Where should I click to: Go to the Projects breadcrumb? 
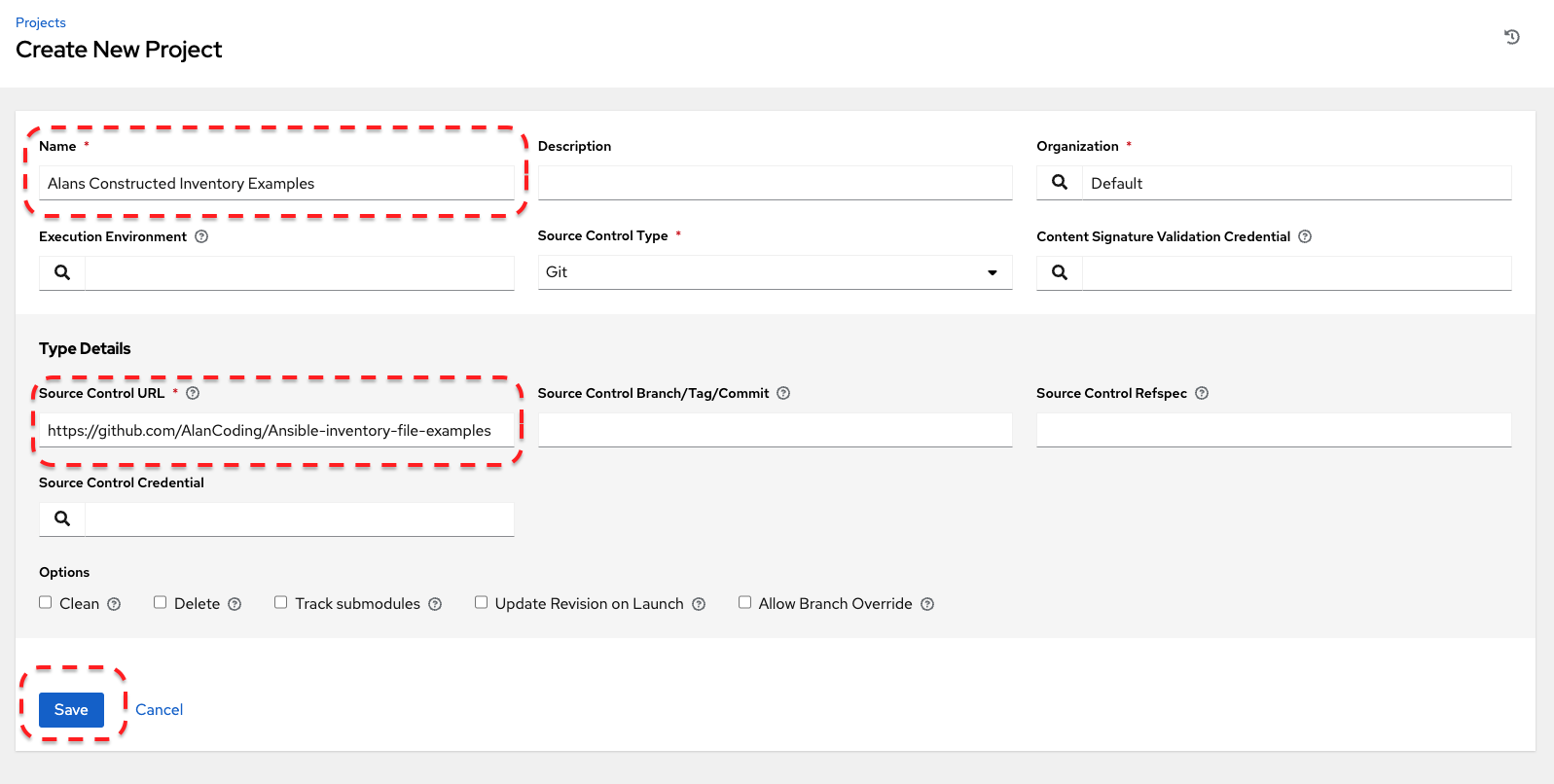tap(41, 22)
